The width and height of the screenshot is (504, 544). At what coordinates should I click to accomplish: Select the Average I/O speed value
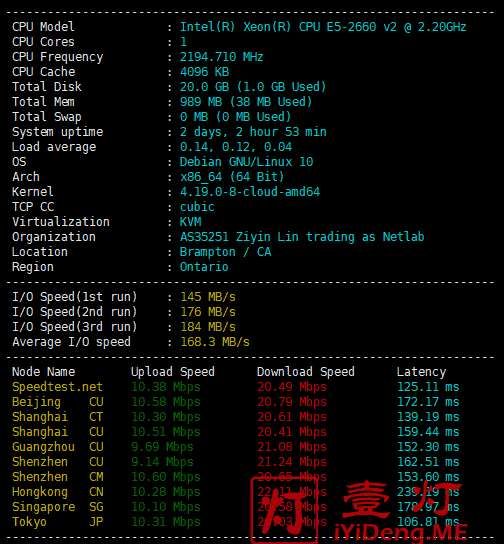point(215,342)
